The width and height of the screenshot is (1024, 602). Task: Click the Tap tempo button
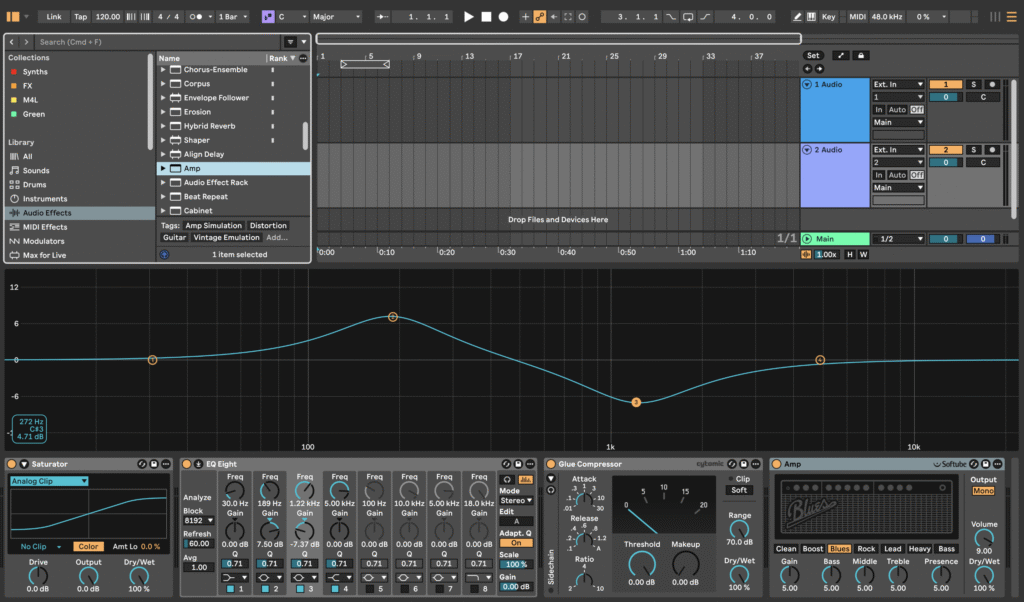[83, 16]
